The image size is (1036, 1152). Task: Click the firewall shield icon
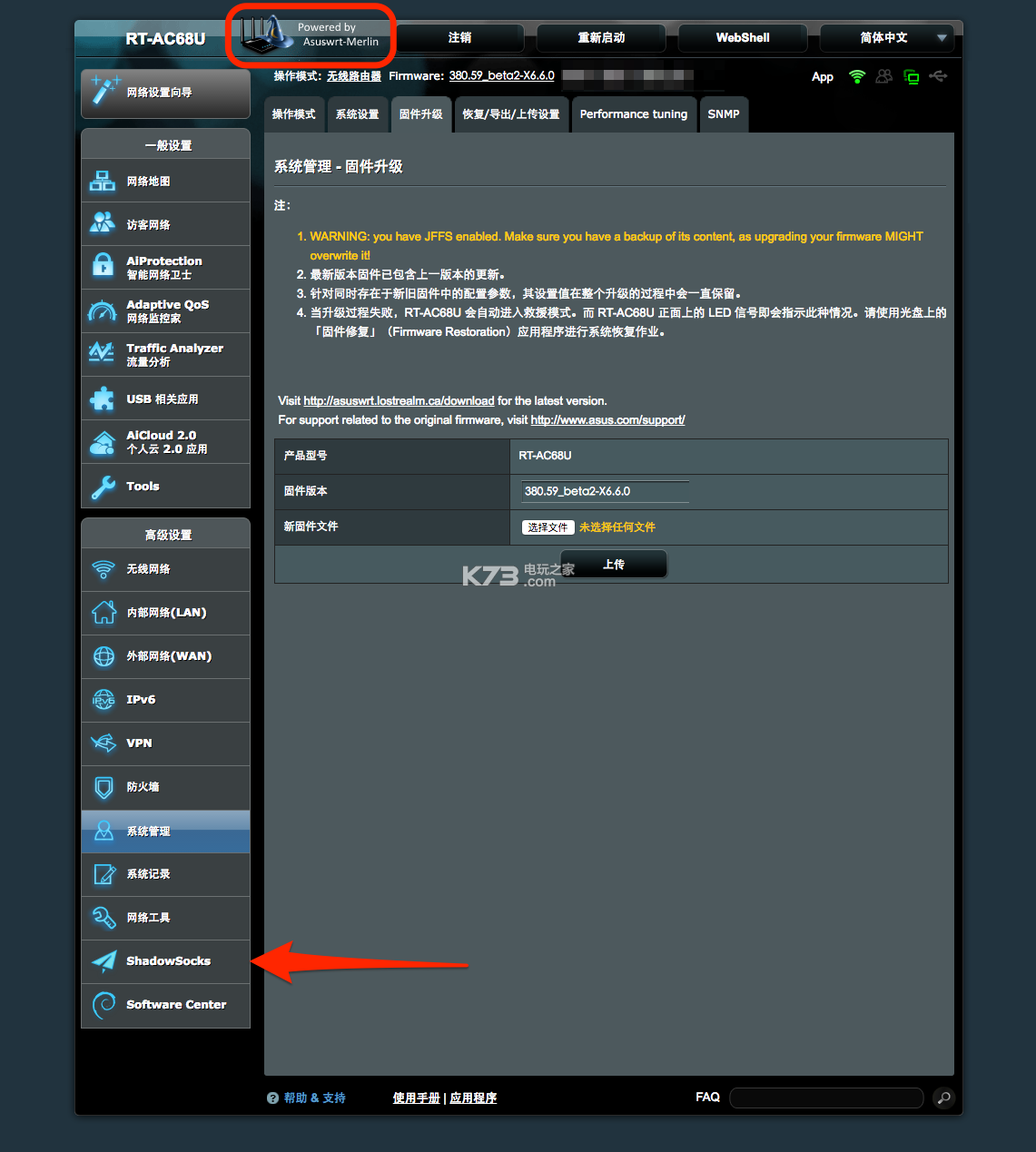(104, 787)
